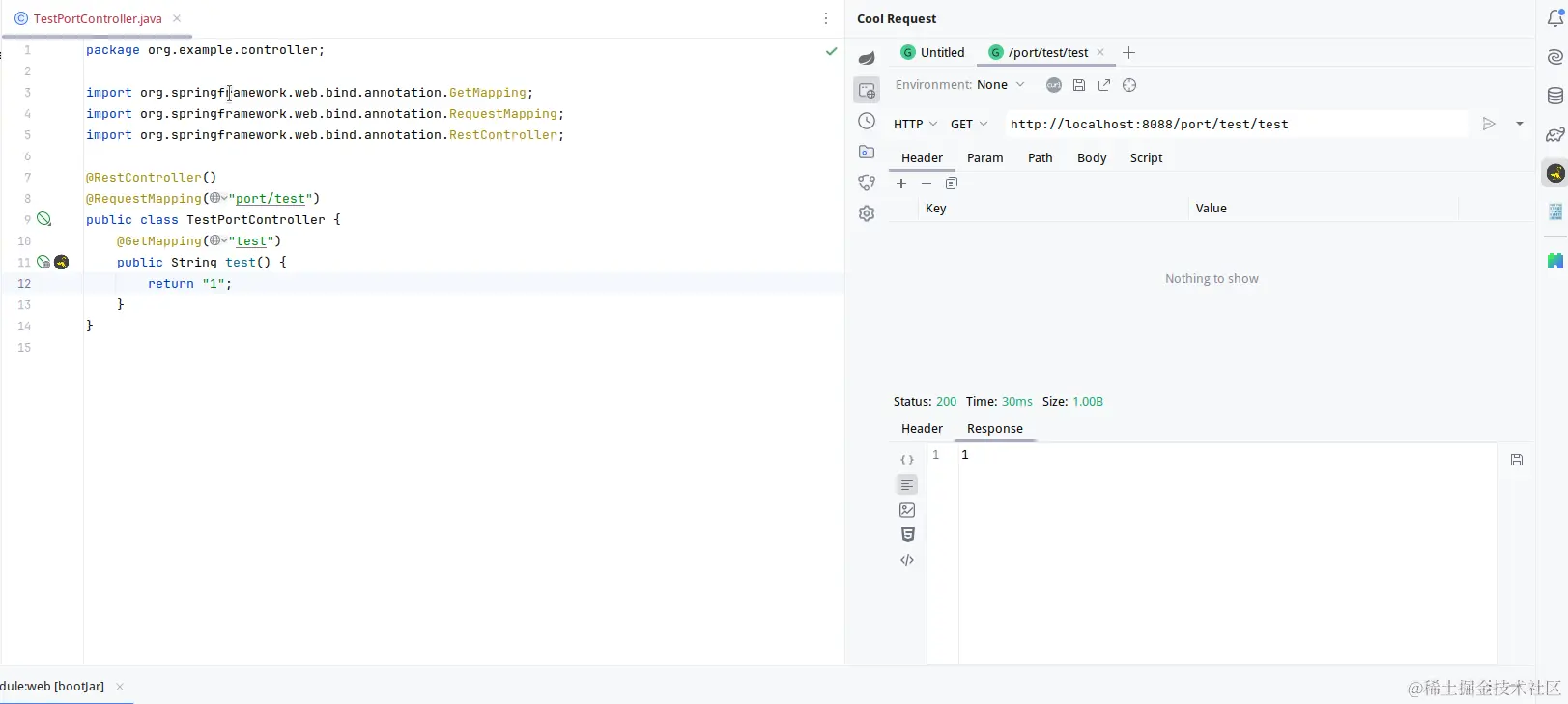
Task: Expand the send options arrow
Action: click(x=1520, y=124)
